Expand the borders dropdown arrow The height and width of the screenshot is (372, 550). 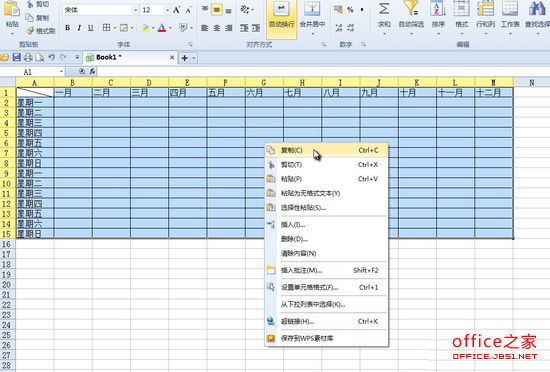point(115,28)
